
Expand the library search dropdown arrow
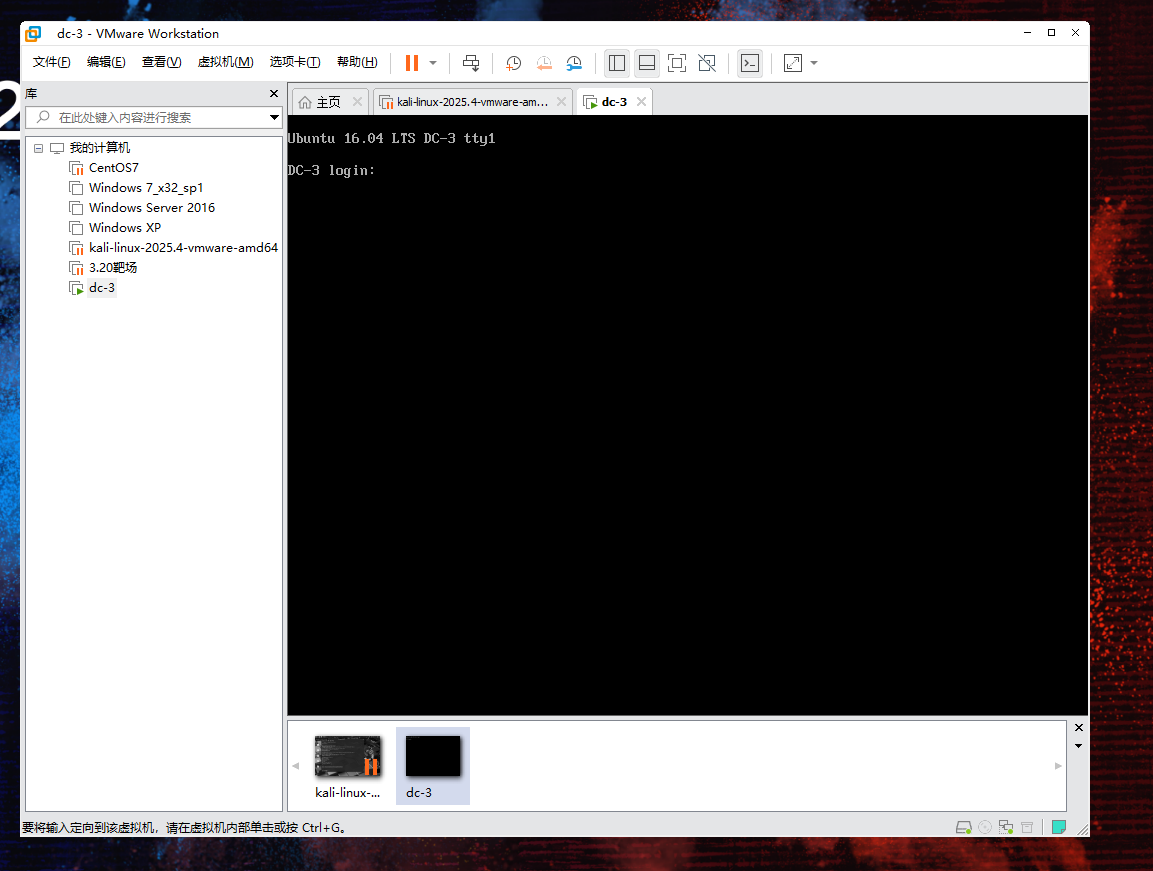(x=274, y=118)
